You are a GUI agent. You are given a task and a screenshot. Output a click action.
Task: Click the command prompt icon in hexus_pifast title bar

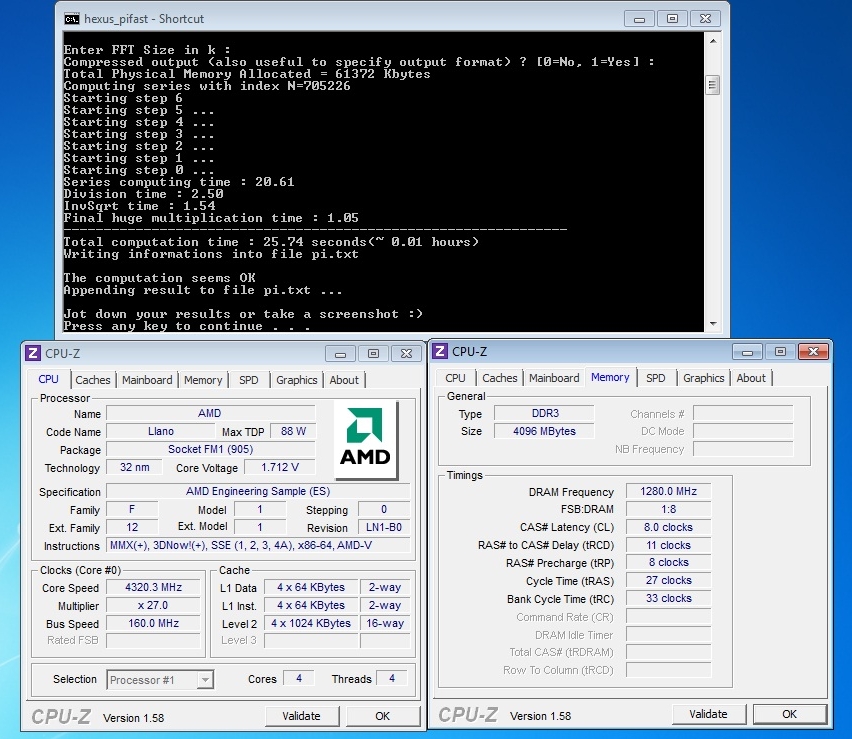coord(71,19)
